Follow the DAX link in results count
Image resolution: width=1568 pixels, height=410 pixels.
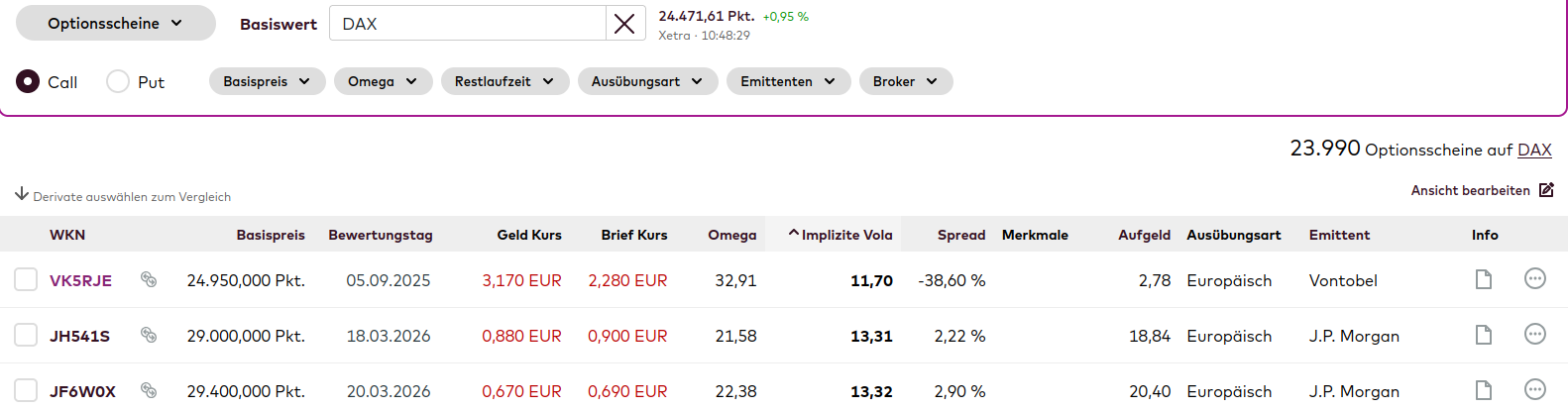1534,150
